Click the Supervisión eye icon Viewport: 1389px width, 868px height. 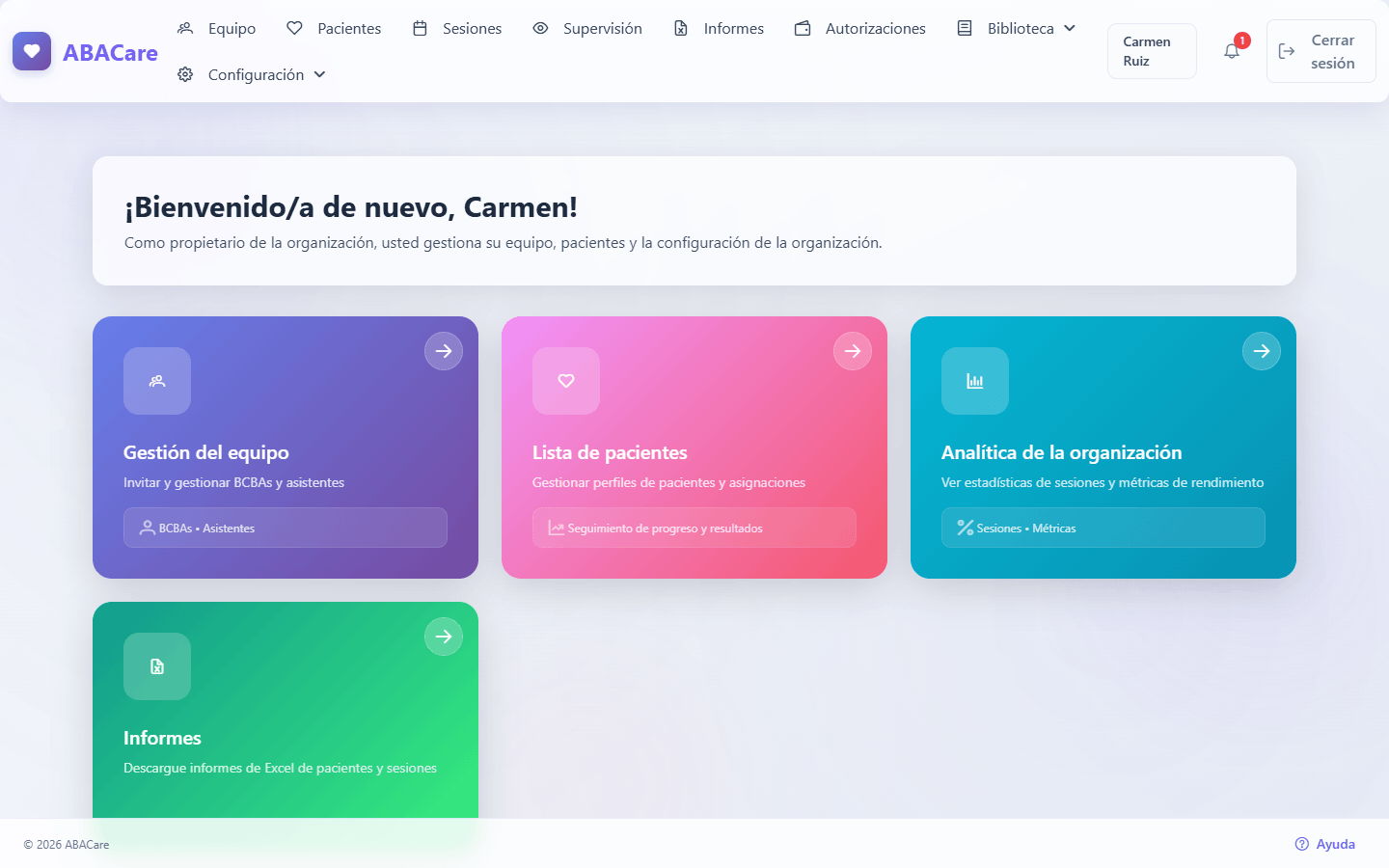541,28
